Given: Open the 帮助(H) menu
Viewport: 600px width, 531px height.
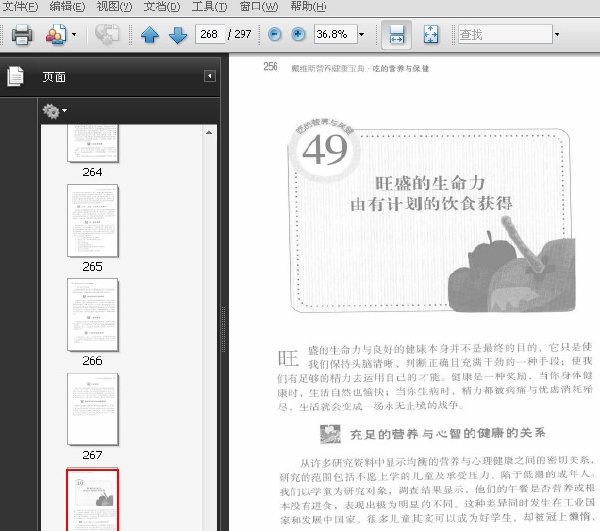Looking at the screenshot, I should pyautogui.click(x=308, y=7).
